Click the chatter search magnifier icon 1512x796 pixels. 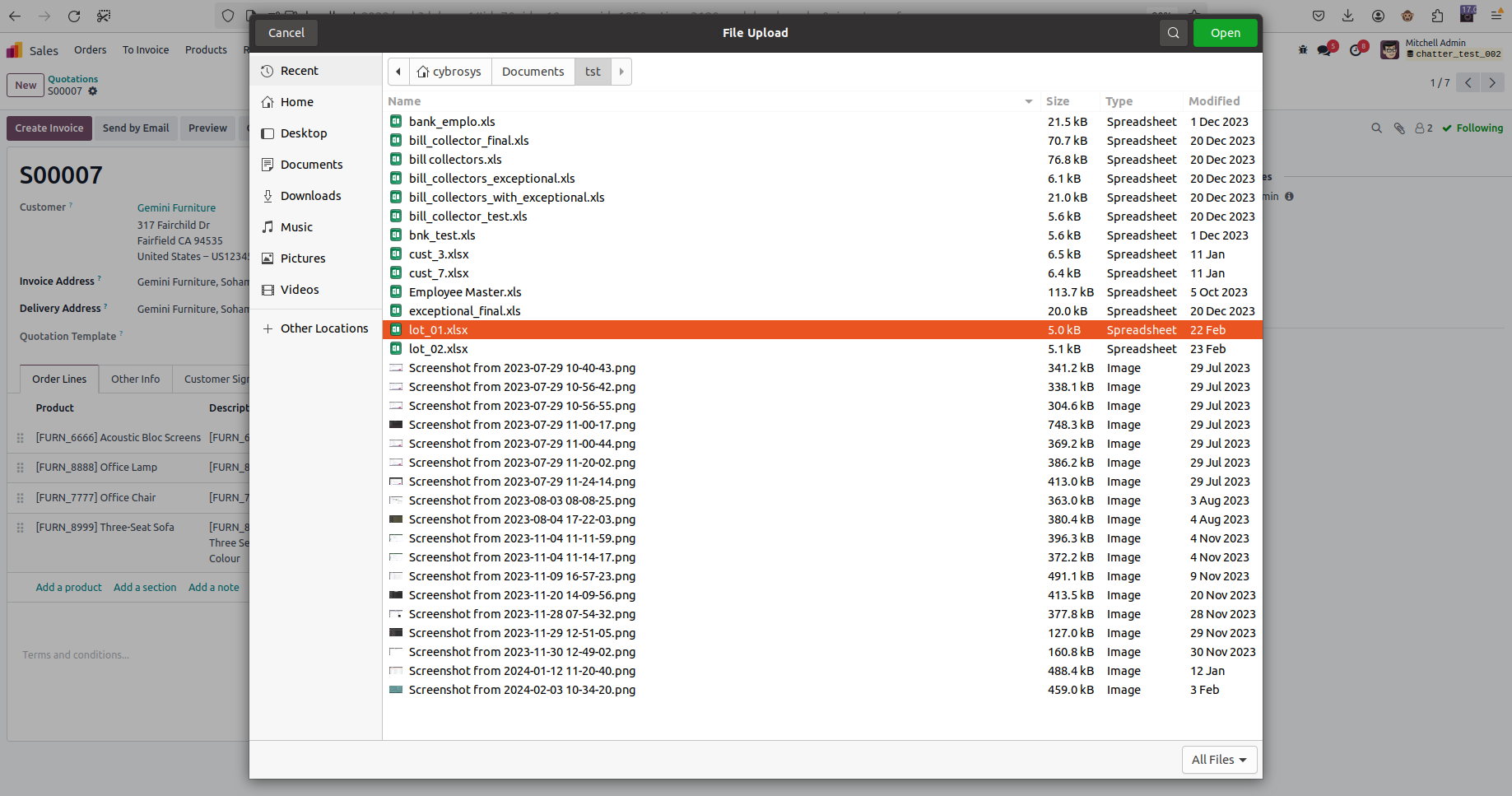(x=1376, y=128)
